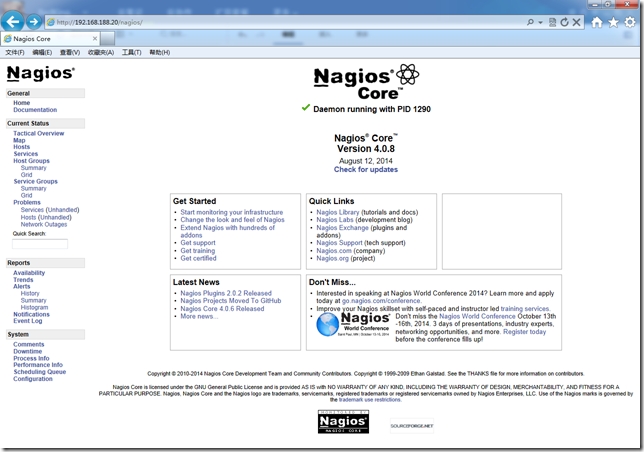644x452 pixels.
Task: Open the Favorites star icon
Action: point(613,22)
